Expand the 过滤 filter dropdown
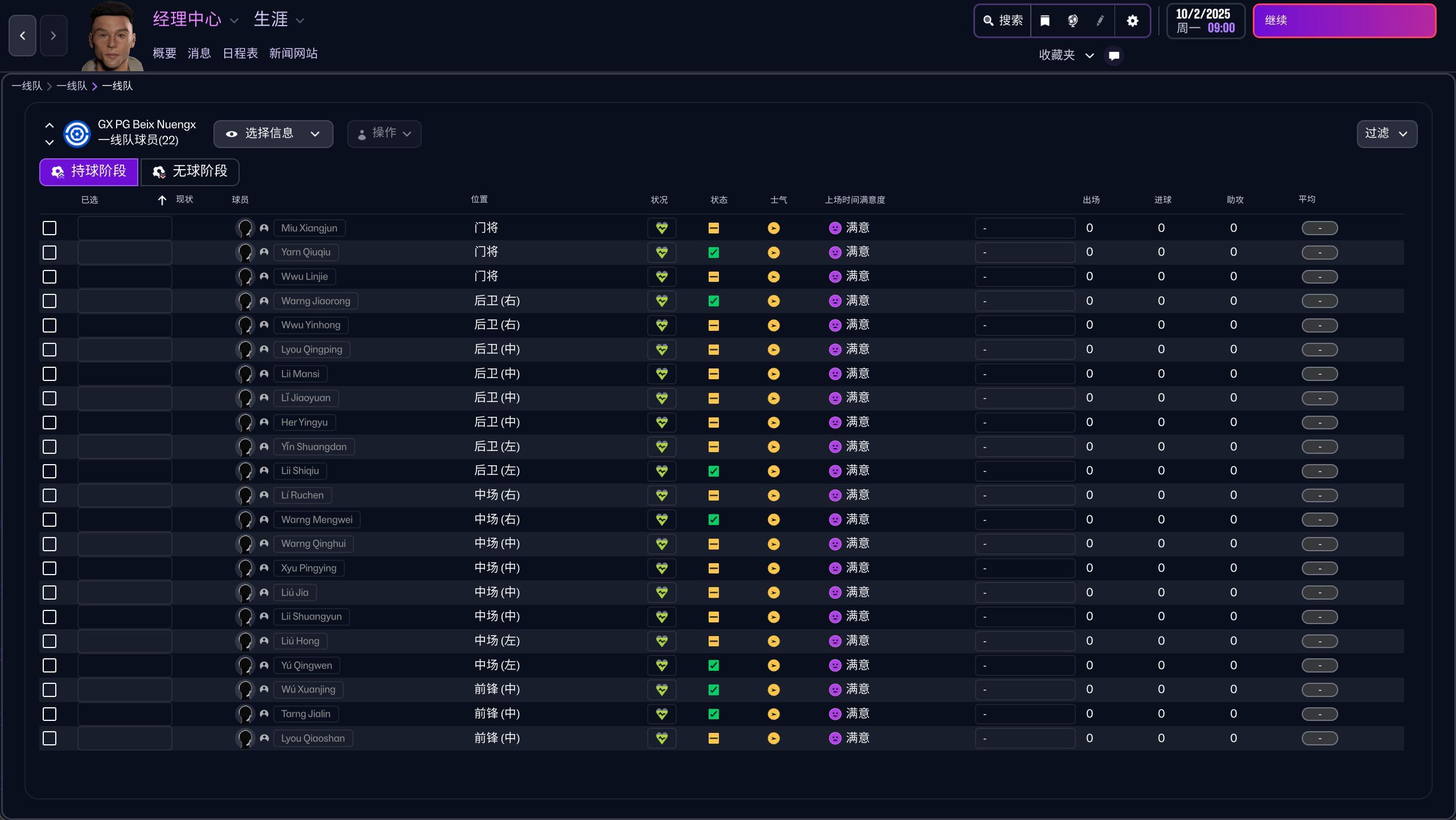1456x820 pixels. click(x=1387, y=134)
